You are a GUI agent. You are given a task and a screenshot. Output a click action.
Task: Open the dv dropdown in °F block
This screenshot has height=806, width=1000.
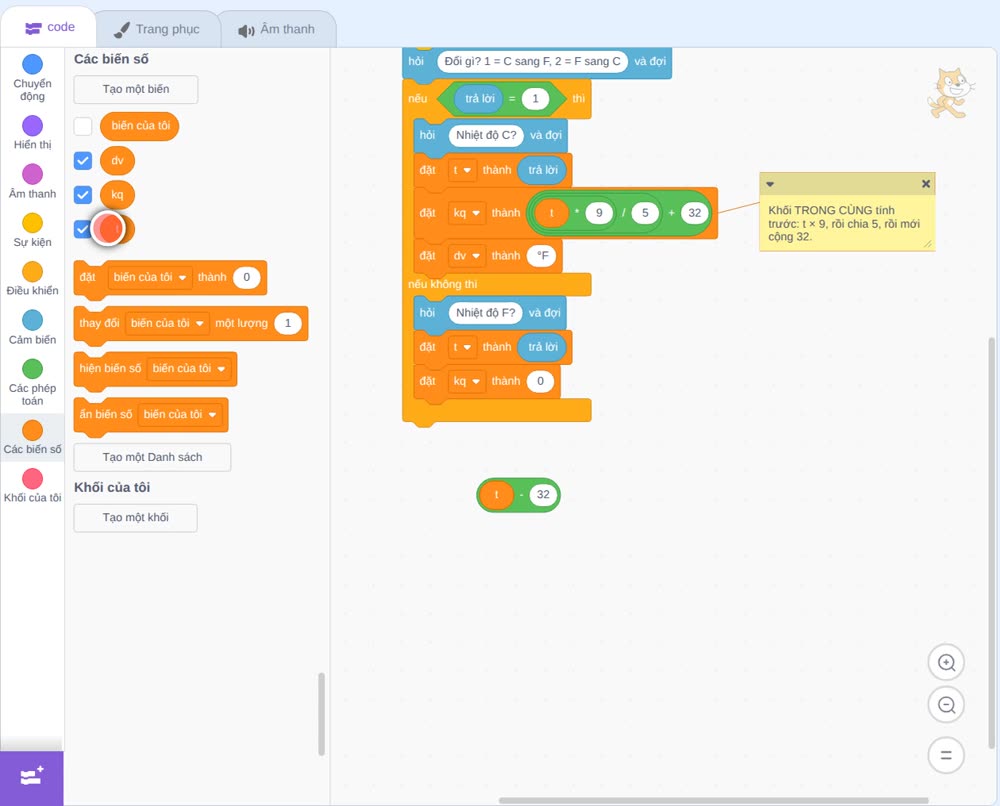coord(466,256)
